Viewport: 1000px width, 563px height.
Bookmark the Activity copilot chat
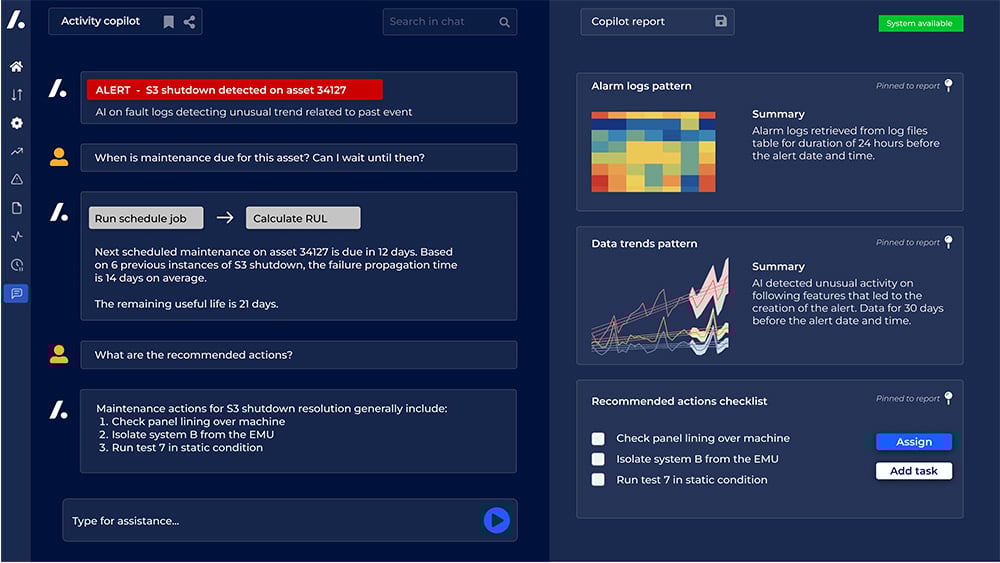click(x=168, y=22)
